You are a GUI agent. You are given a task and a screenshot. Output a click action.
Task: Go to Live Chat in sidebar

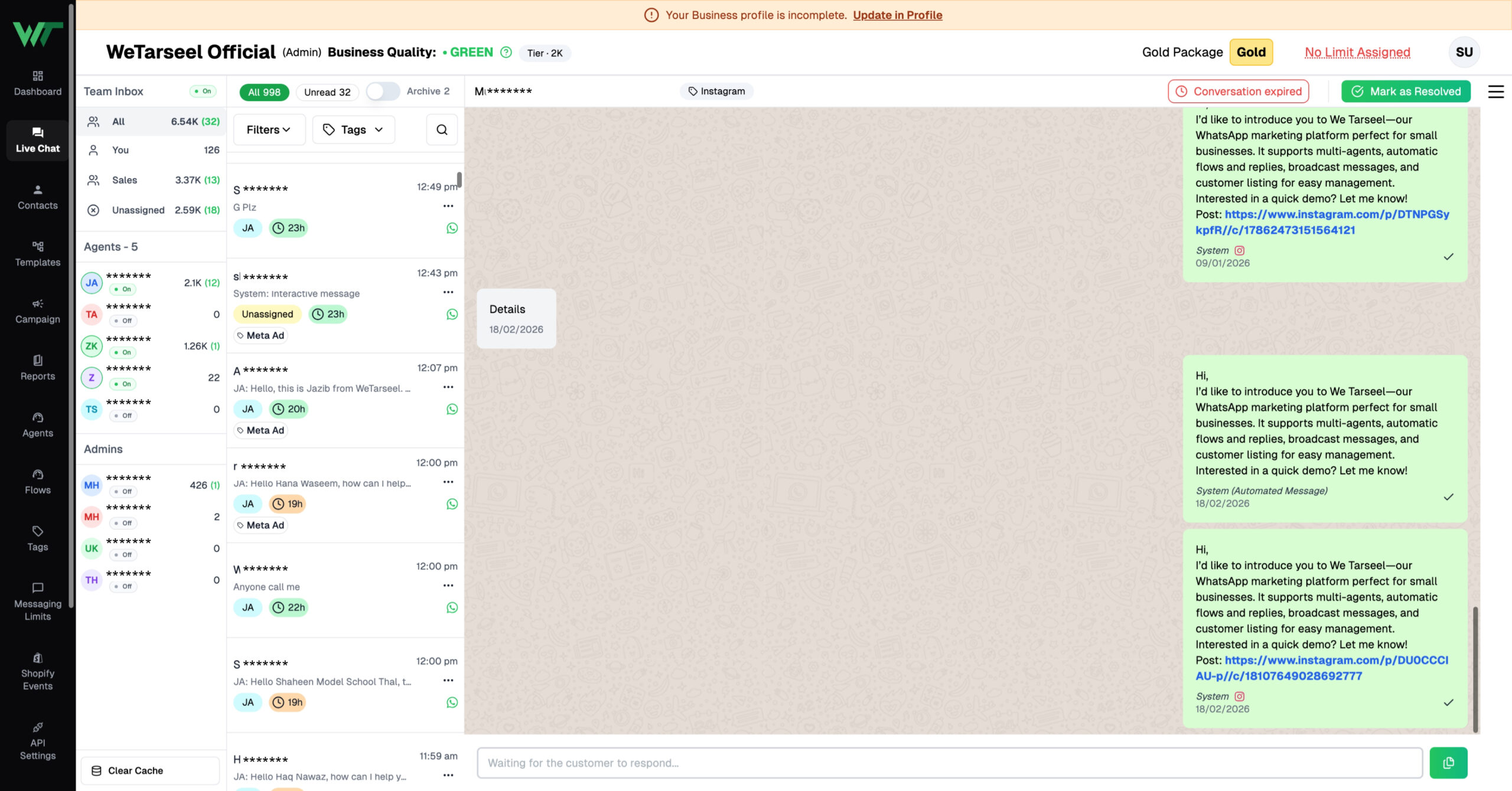pos(38,140)
